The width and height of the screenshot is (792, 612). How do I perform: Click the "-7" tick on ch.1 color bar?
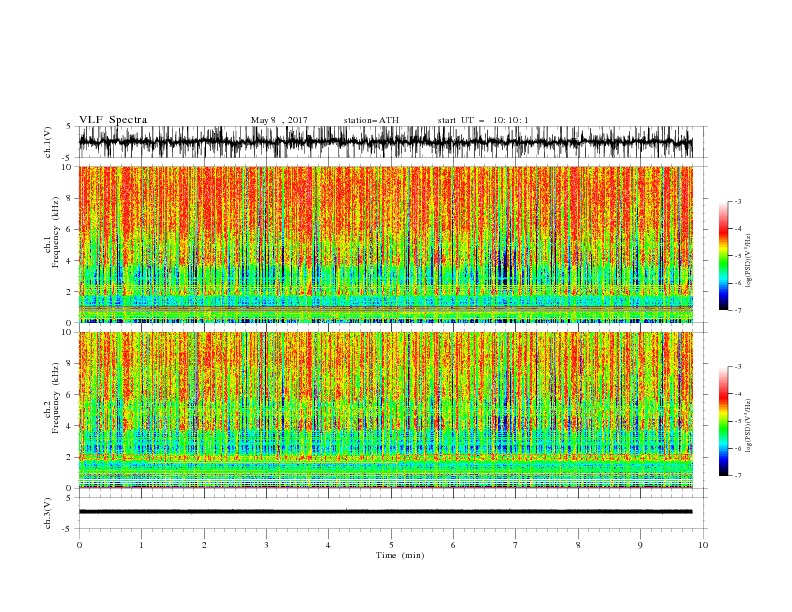(x=738, y=310)
